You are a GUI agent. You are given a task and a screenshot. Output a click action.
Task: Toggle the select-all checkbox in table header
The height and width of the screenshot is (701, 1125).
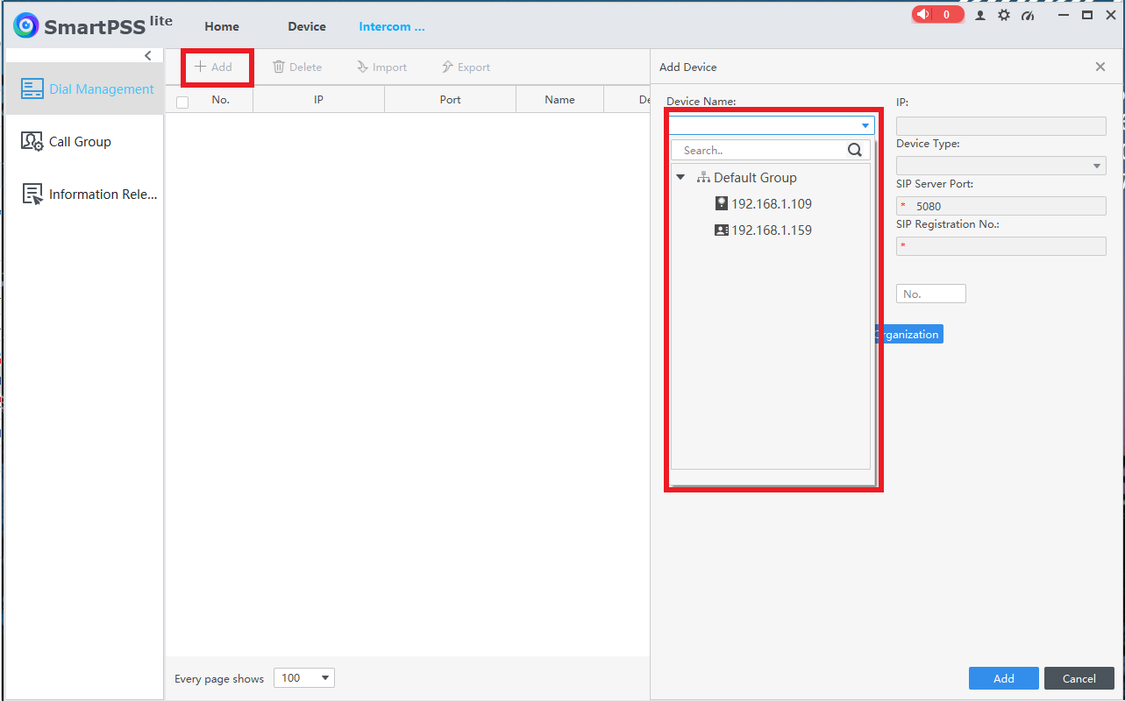coord(182,102)
